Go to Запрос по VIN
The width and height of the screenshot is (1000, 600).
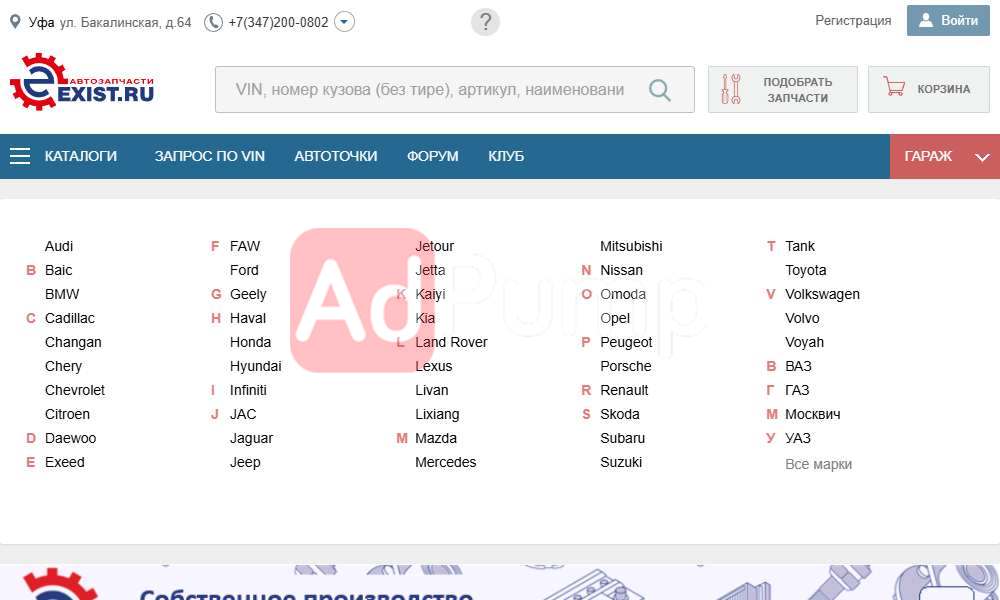pyautogui.click(x=209, y=156)
